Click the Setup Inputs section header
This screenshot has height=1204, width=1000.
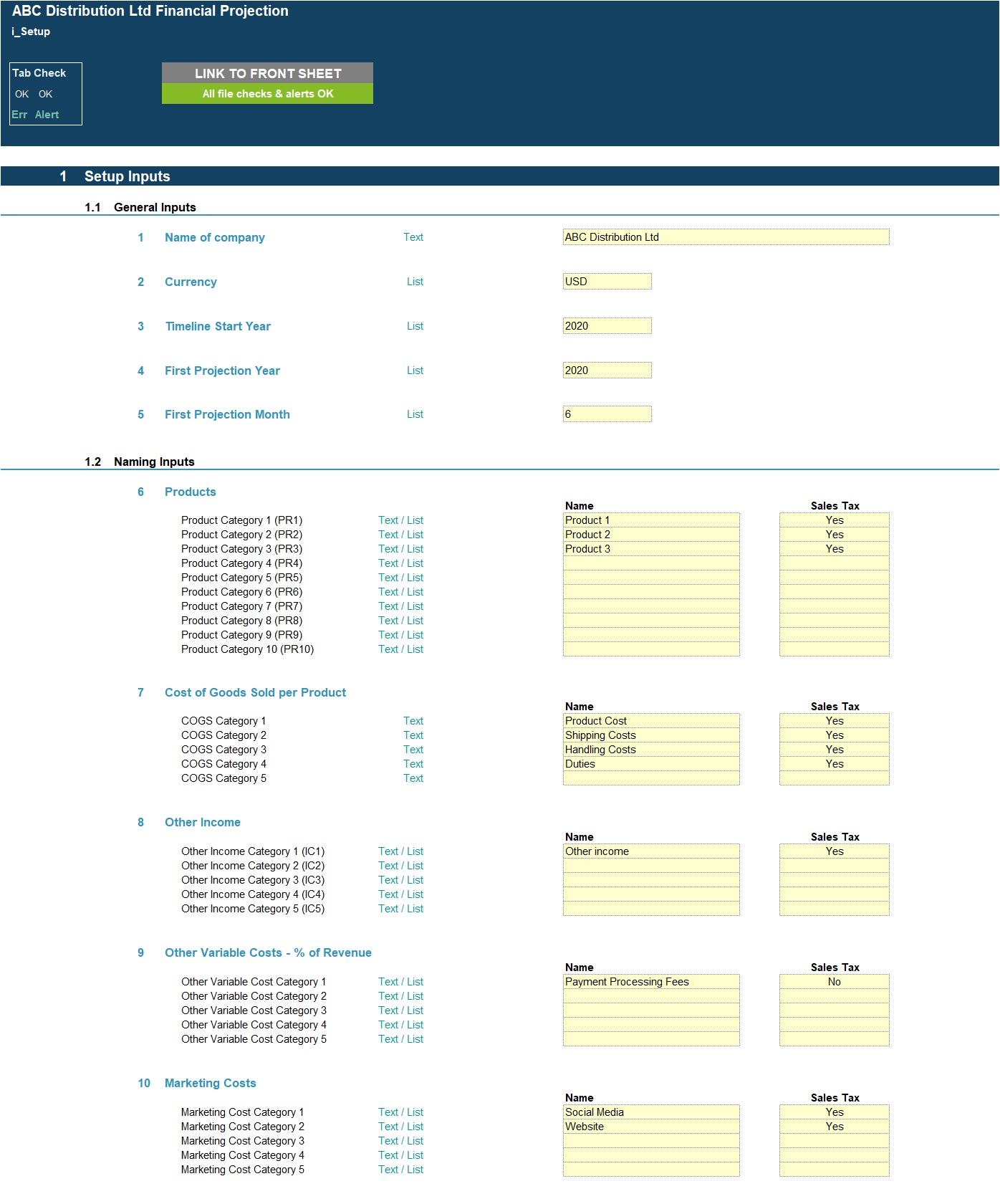pos(128,176)
